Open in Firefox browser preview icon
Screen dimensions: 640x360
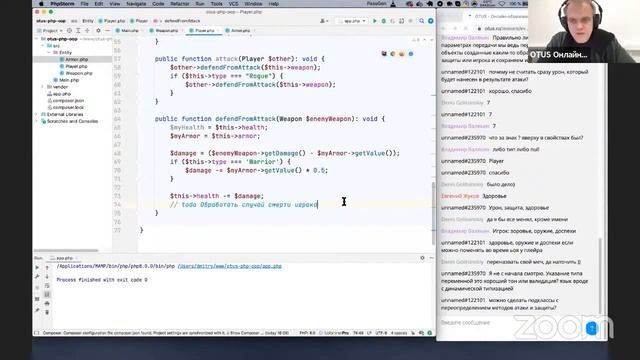[402, 53]
